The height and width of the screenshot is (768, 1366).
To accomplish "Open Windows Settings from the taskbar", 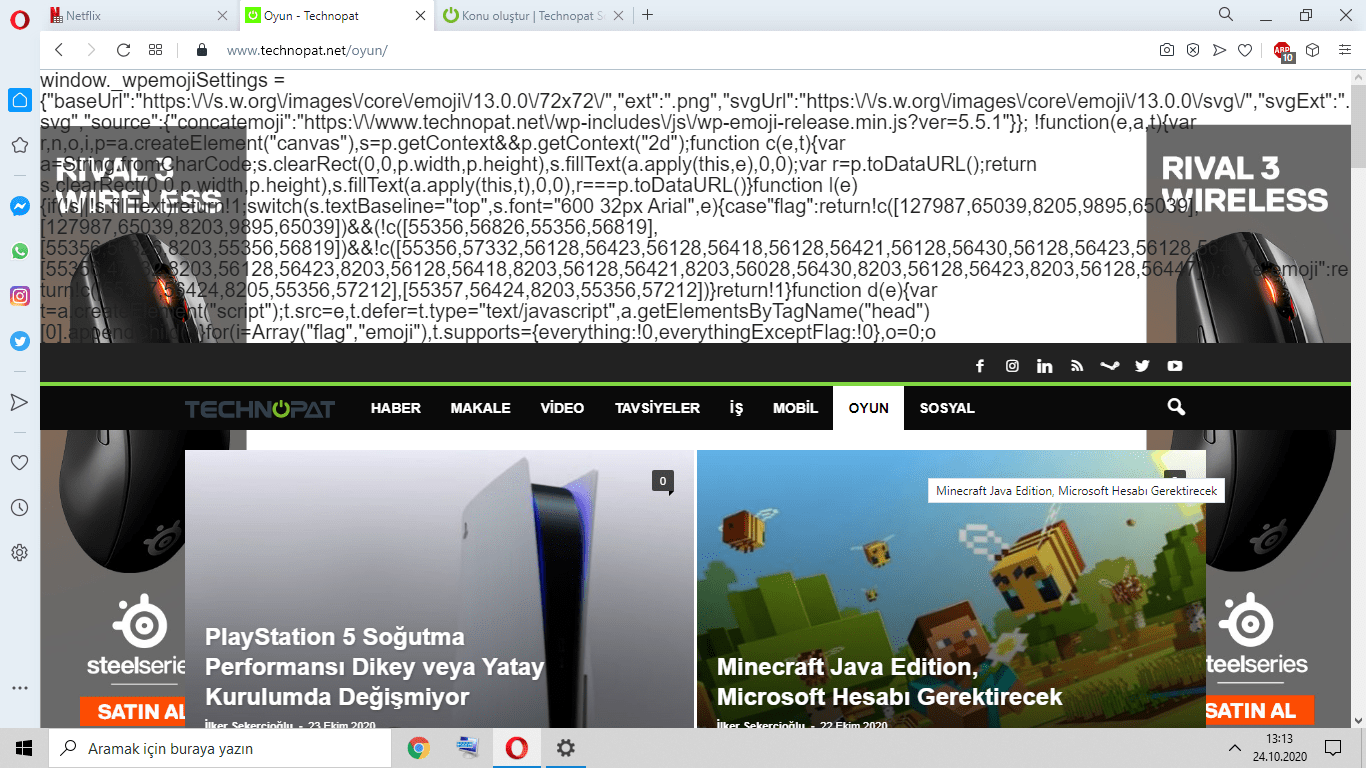I will pyautogui.click(x=565, y=748).
